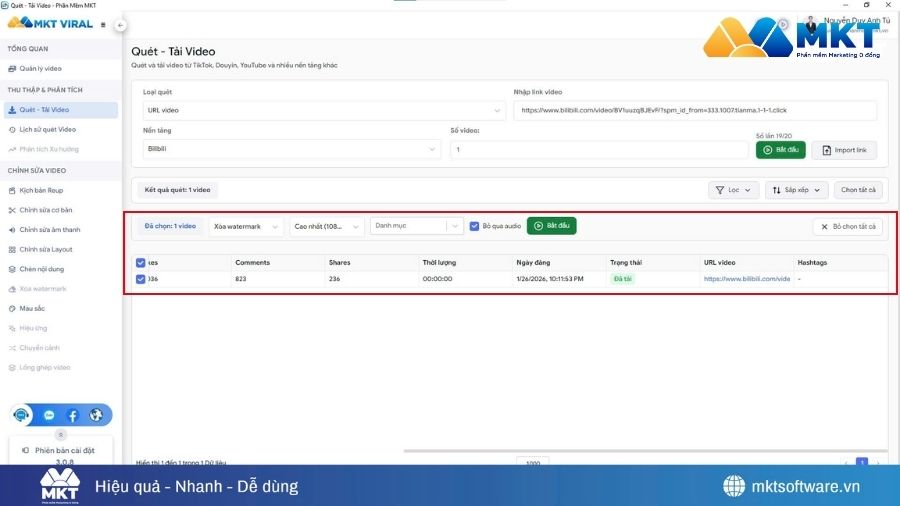This screenshot has height=506, width=900.
Task: Click the Thời lượng column header
Action: pos(439,263)
